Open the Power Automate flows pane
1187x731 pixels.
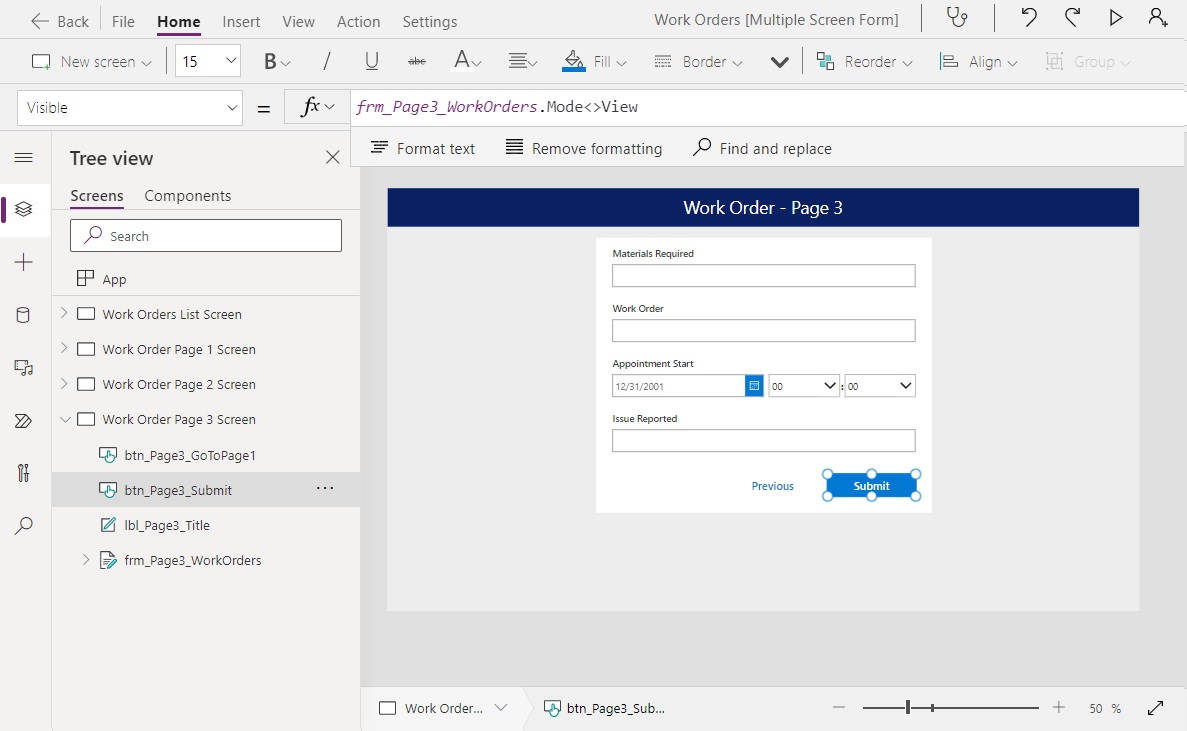(25, 420)
